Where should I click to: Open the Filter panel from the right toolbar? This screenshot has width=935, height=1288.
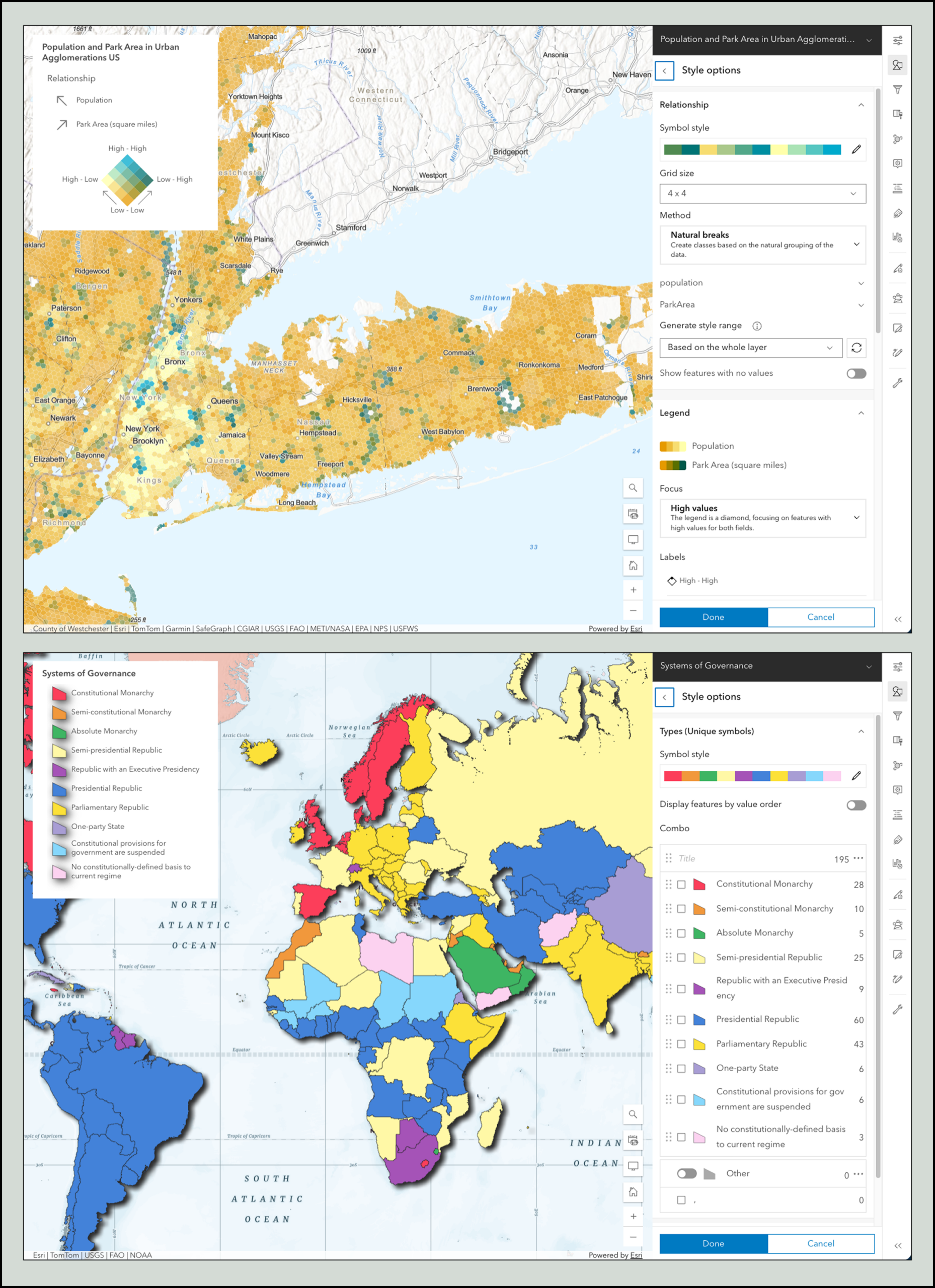point(898,89)
